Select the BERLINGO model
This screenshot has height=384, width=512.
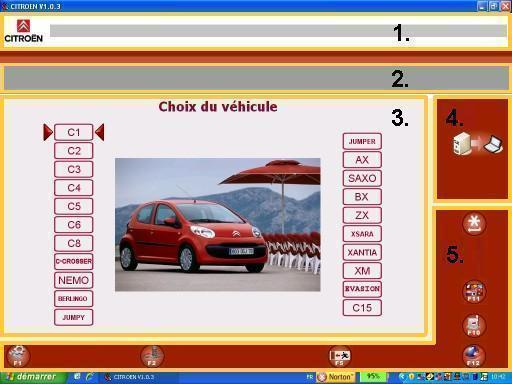point(74,299)
